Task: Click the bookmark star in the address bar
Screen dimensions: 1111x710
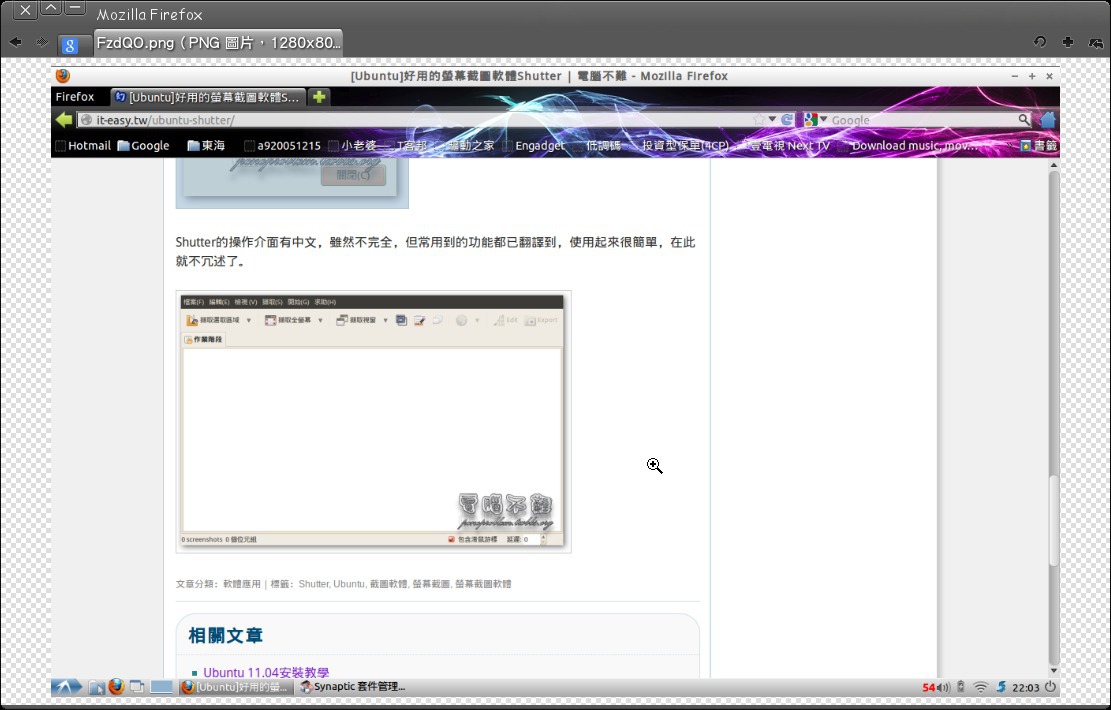Action: point(759,120)
